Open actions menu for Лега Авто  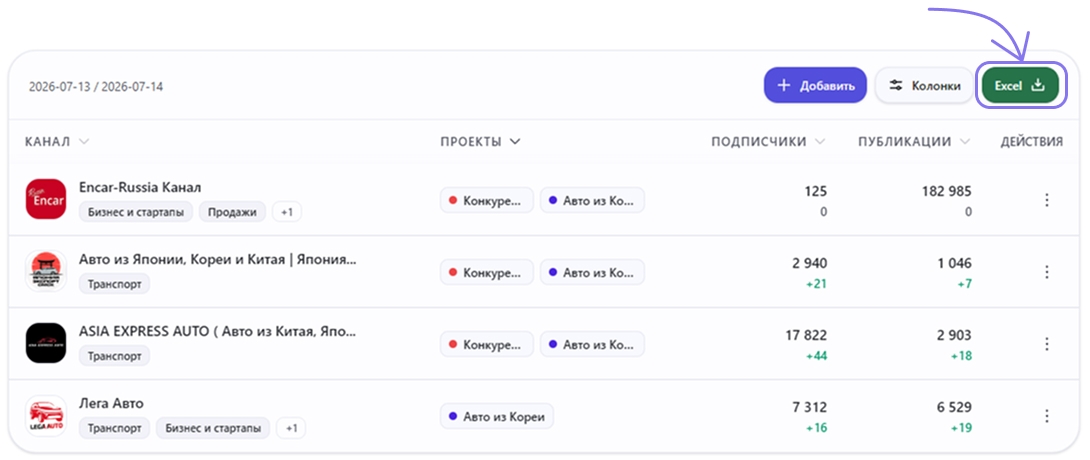(1046, 416)
